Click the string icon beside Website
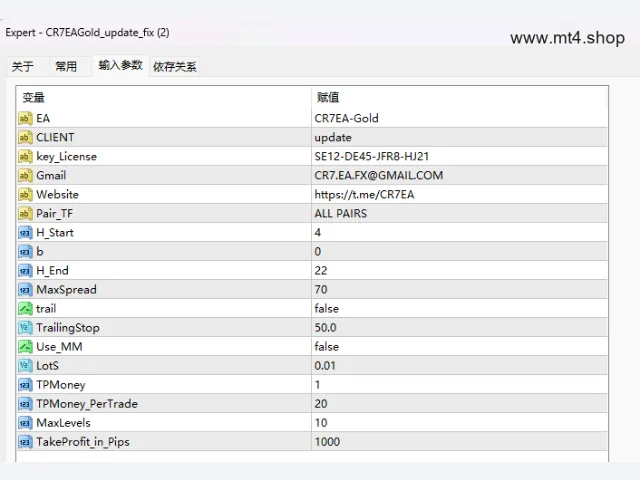The height and width of the screenshot is (480, 640). click(25, 195)
